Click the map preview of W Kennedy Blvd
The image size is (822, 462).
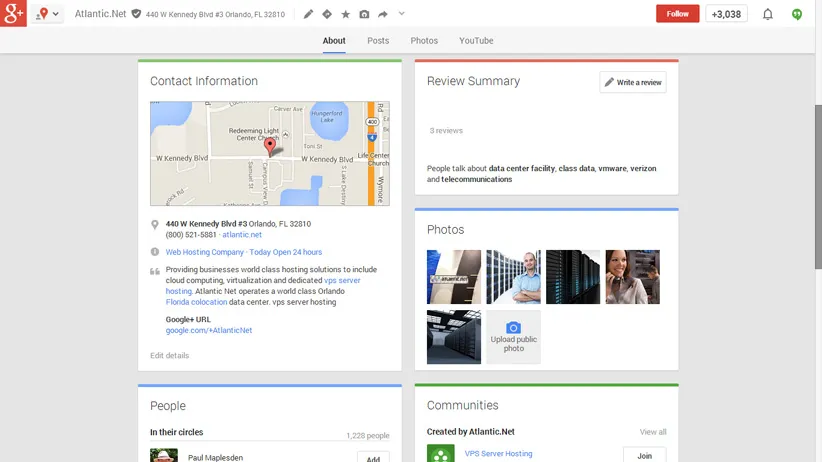point(269,153)
